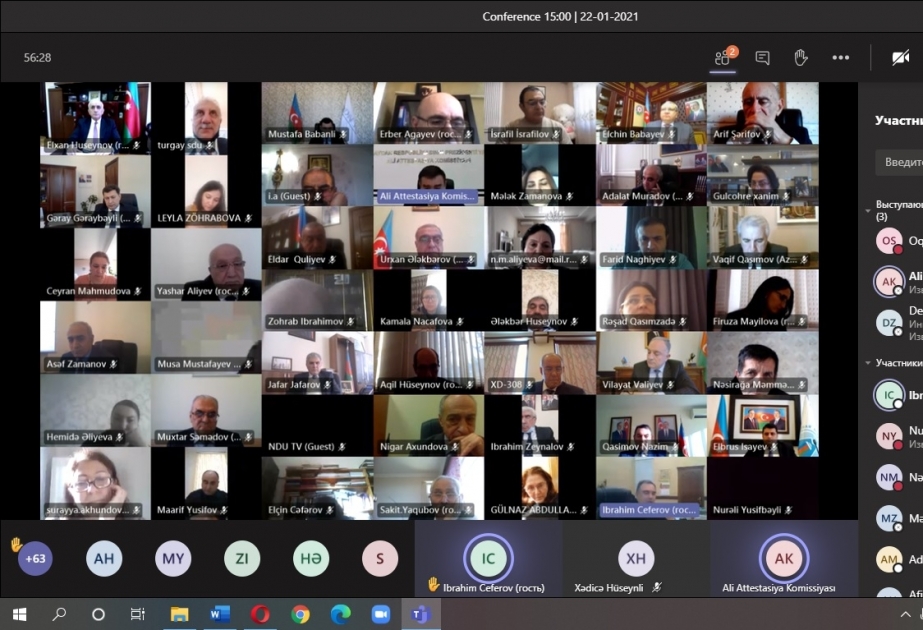Select highlighted Ibrahim Ceferov video tile
923x630 pixels.
tap(652, 489)
